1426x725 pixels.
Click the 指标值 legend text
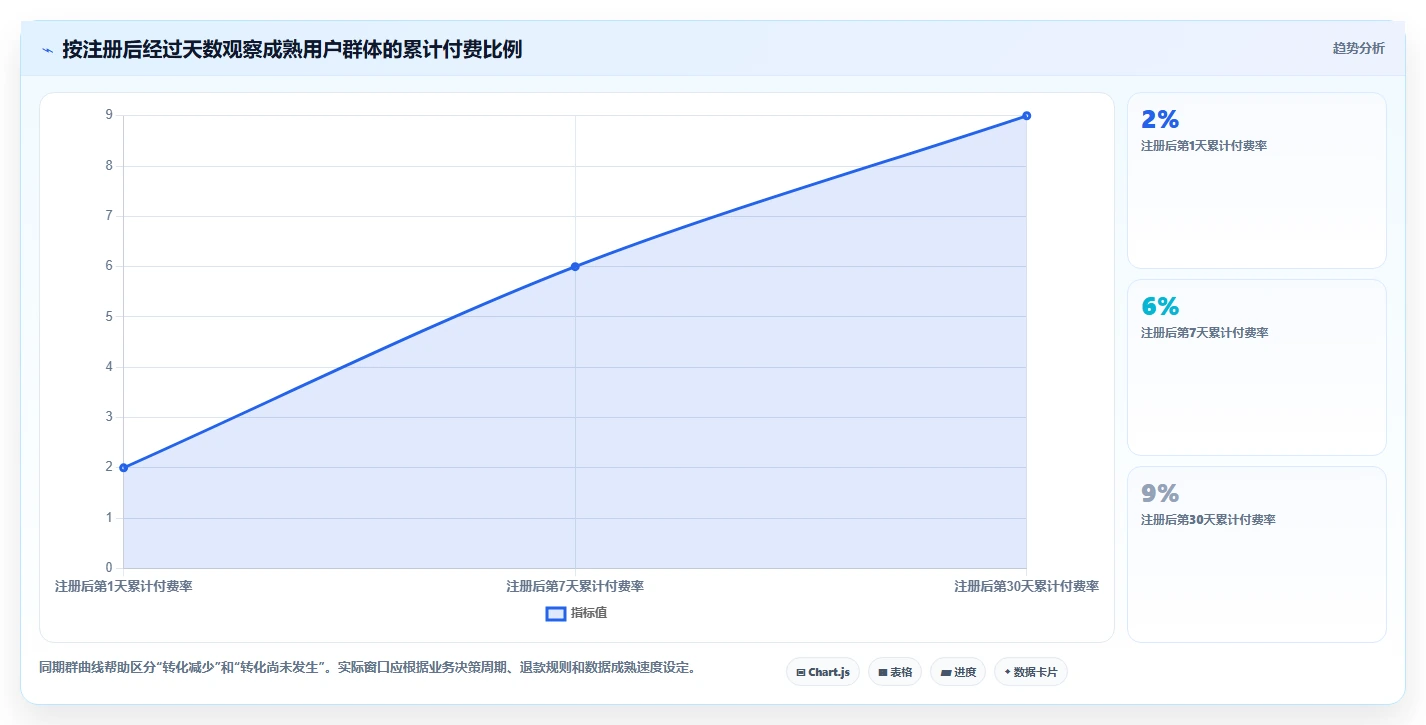[589, 613]
